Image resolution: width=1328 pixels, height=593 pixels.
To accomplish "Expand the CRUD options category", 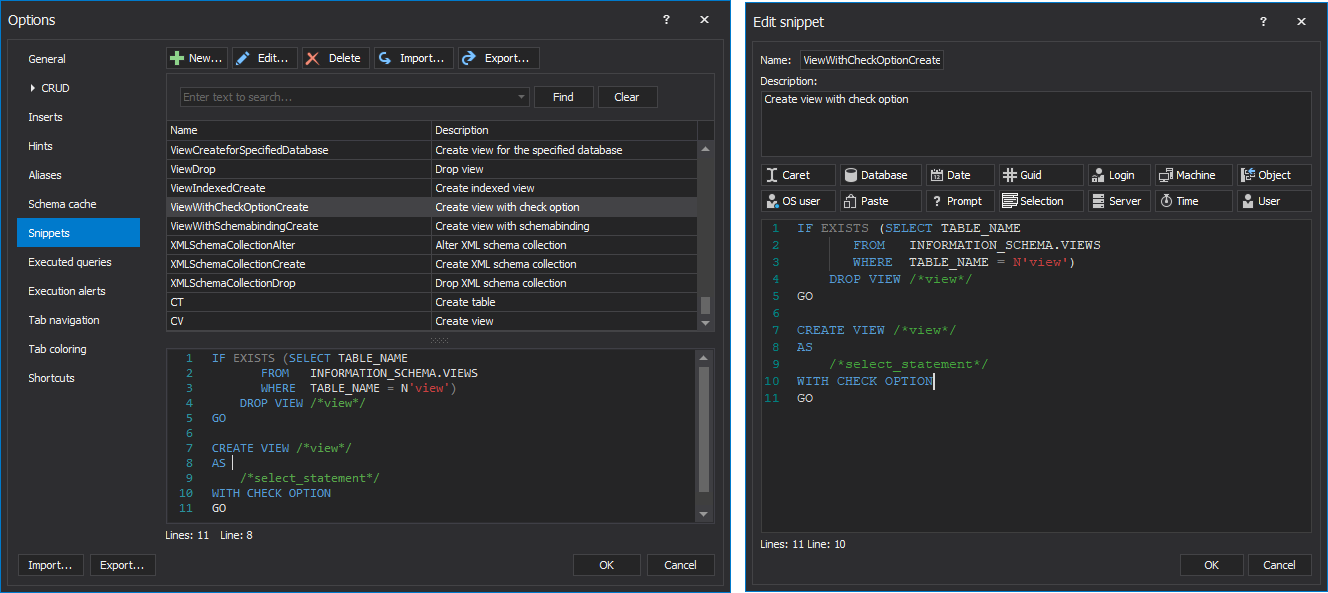I will point(33,88).
